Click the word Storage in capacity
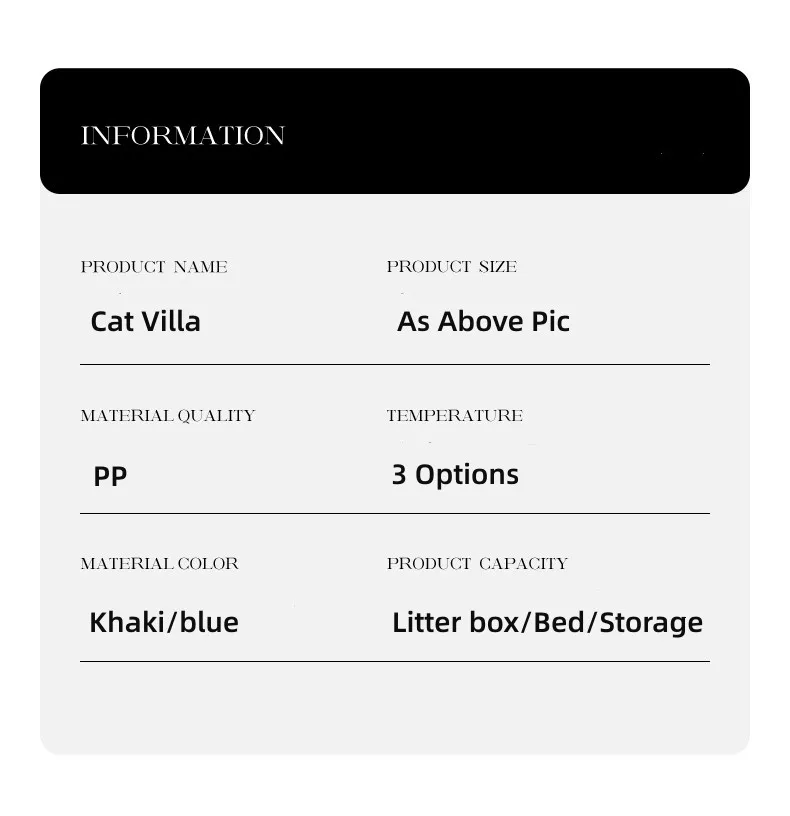The image size is (790, 816). click(651, 623)
